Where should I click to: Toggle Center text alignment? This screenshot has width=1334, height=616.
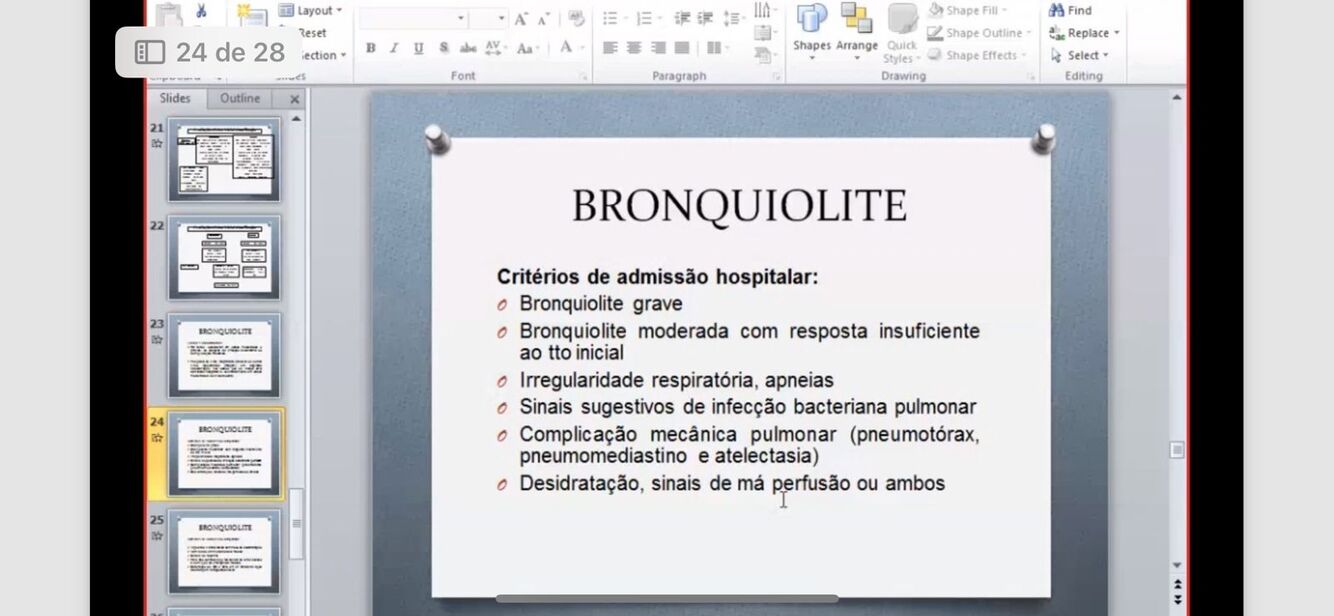(634, 47)
